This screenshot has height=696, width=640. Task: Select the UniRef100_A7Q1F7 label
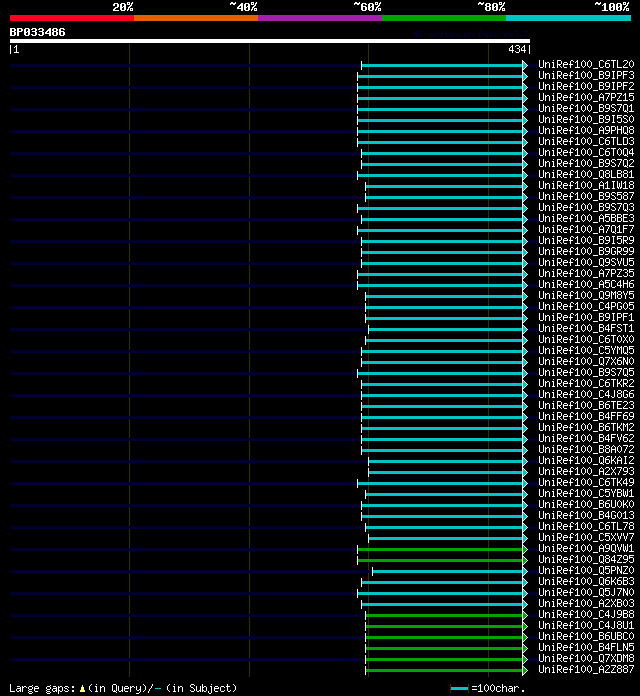(x=586, y=229)
